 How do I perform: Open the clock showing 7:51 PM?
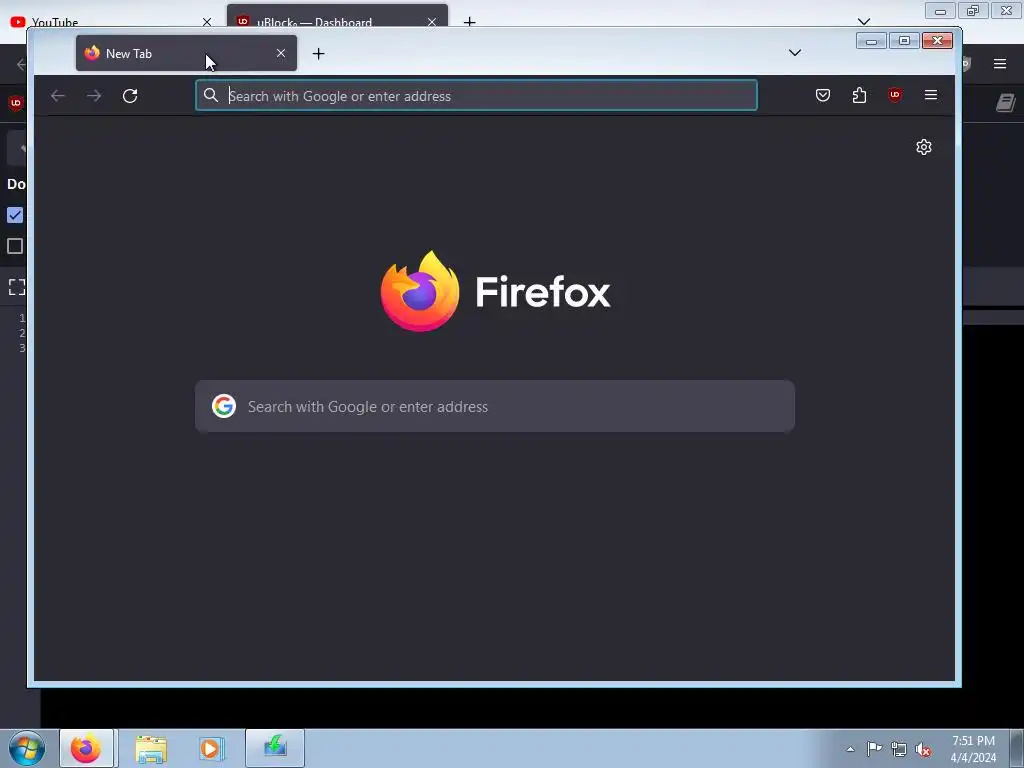point(973,748)
